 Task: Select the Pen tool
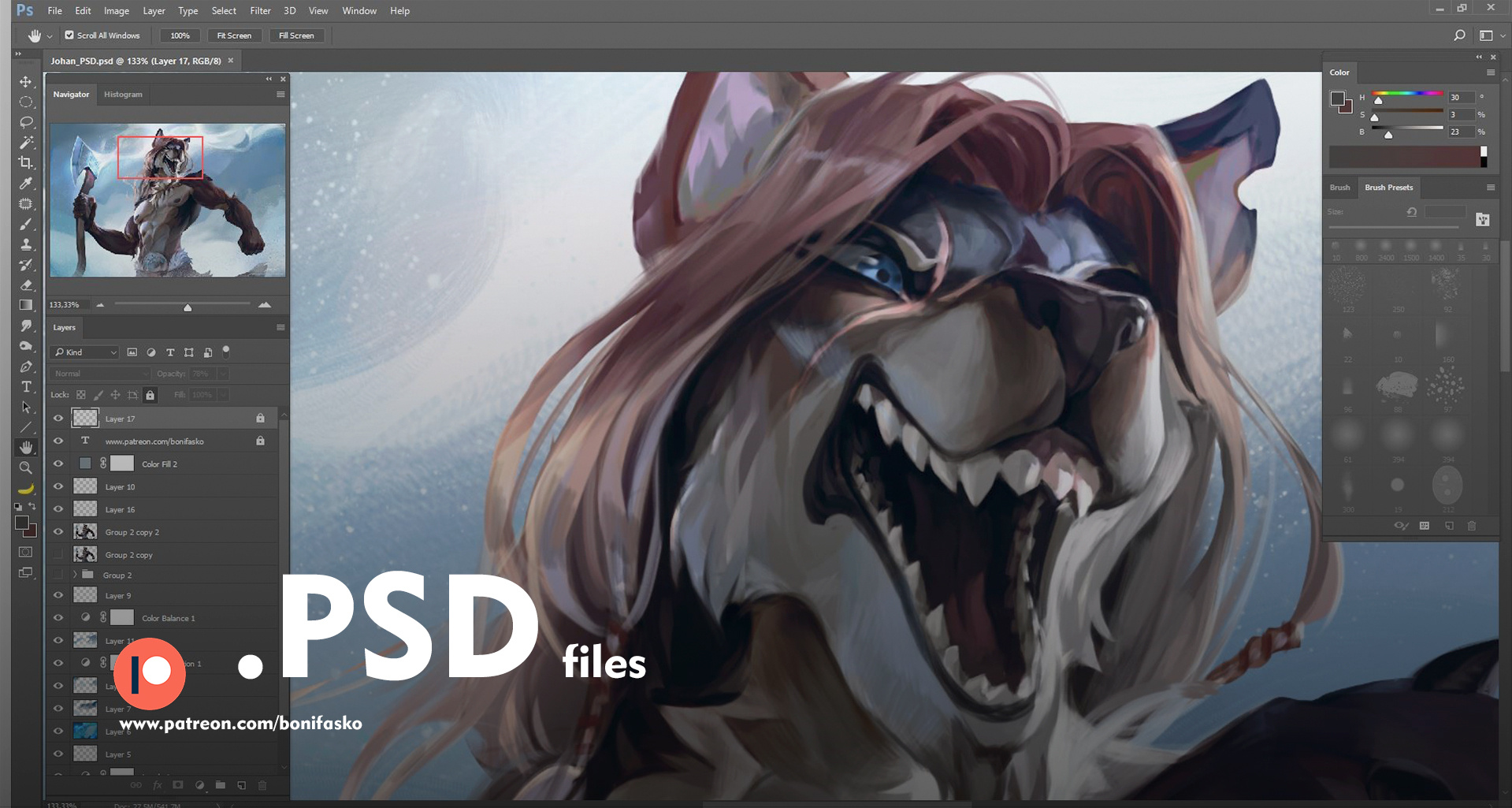26,367
